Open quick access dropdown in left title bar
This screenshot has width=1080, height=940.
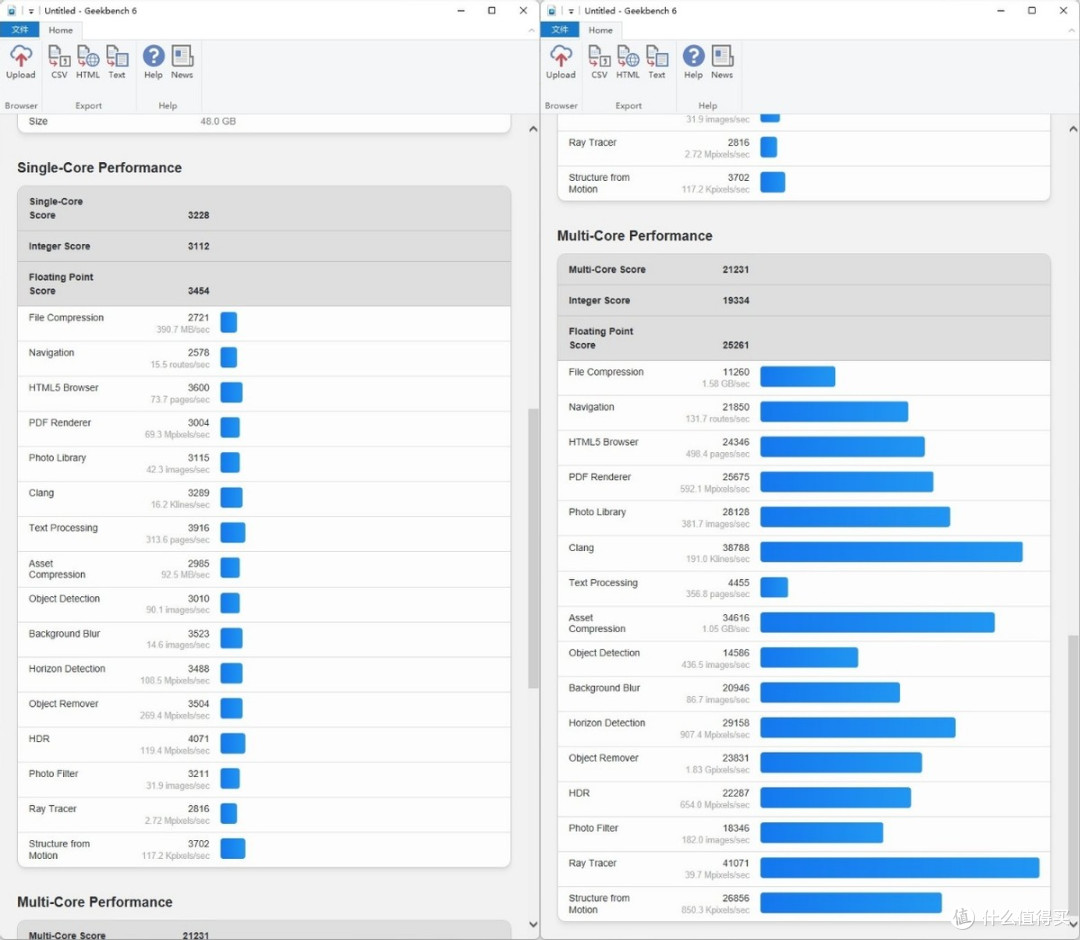31,11
